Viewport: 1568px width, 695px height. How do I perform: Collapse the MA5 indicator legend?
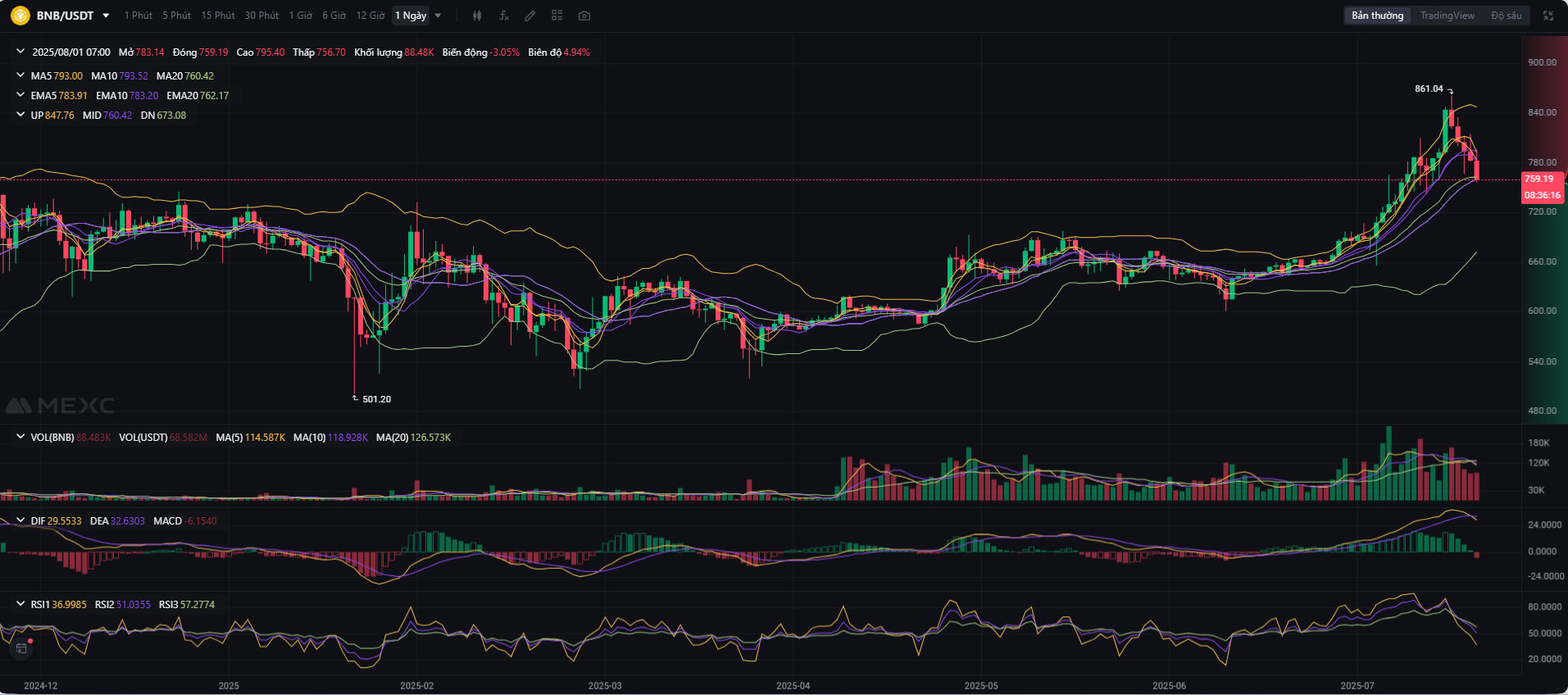pos(20,75)
